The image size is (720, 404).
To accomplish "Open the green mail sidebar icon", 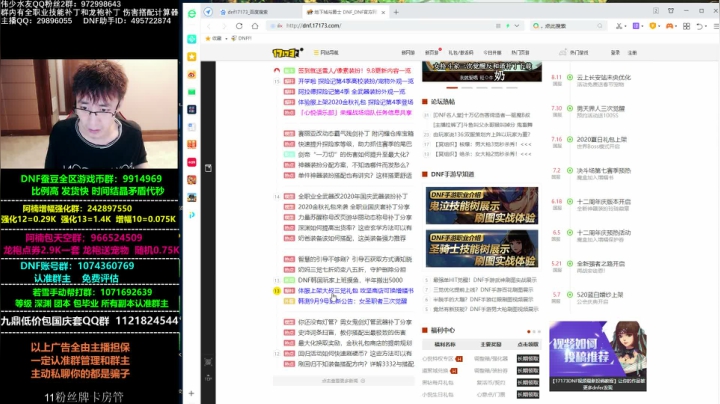I will 192,92.
